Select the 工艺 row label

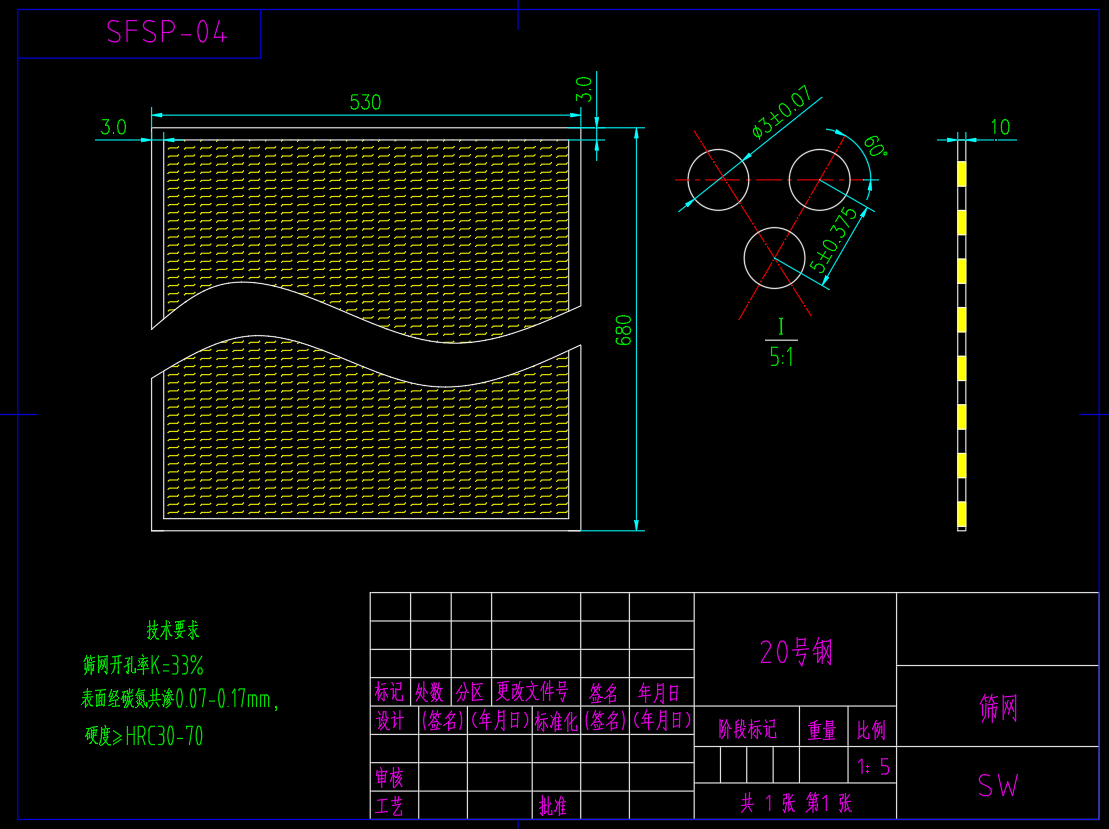[389, 806]
